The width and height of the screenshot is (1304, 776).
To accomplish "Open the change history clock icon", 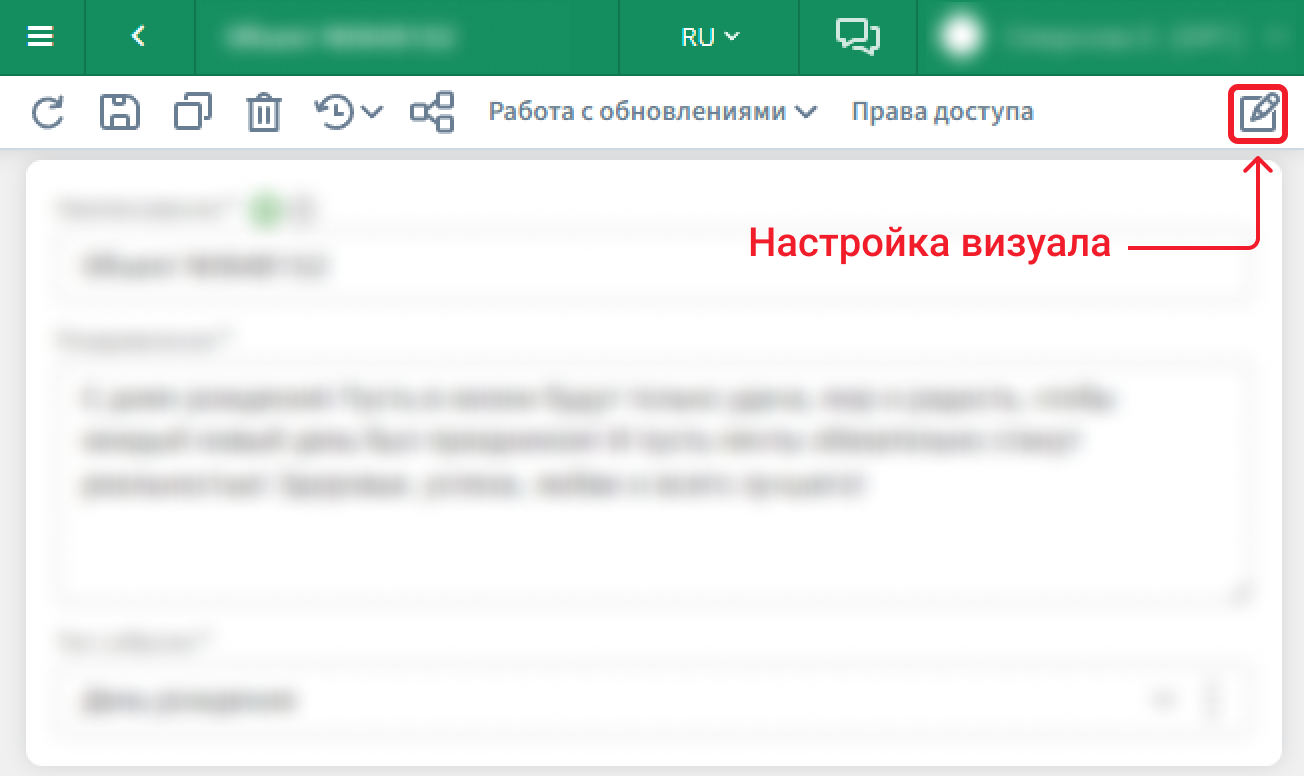I will pos(335,112).
